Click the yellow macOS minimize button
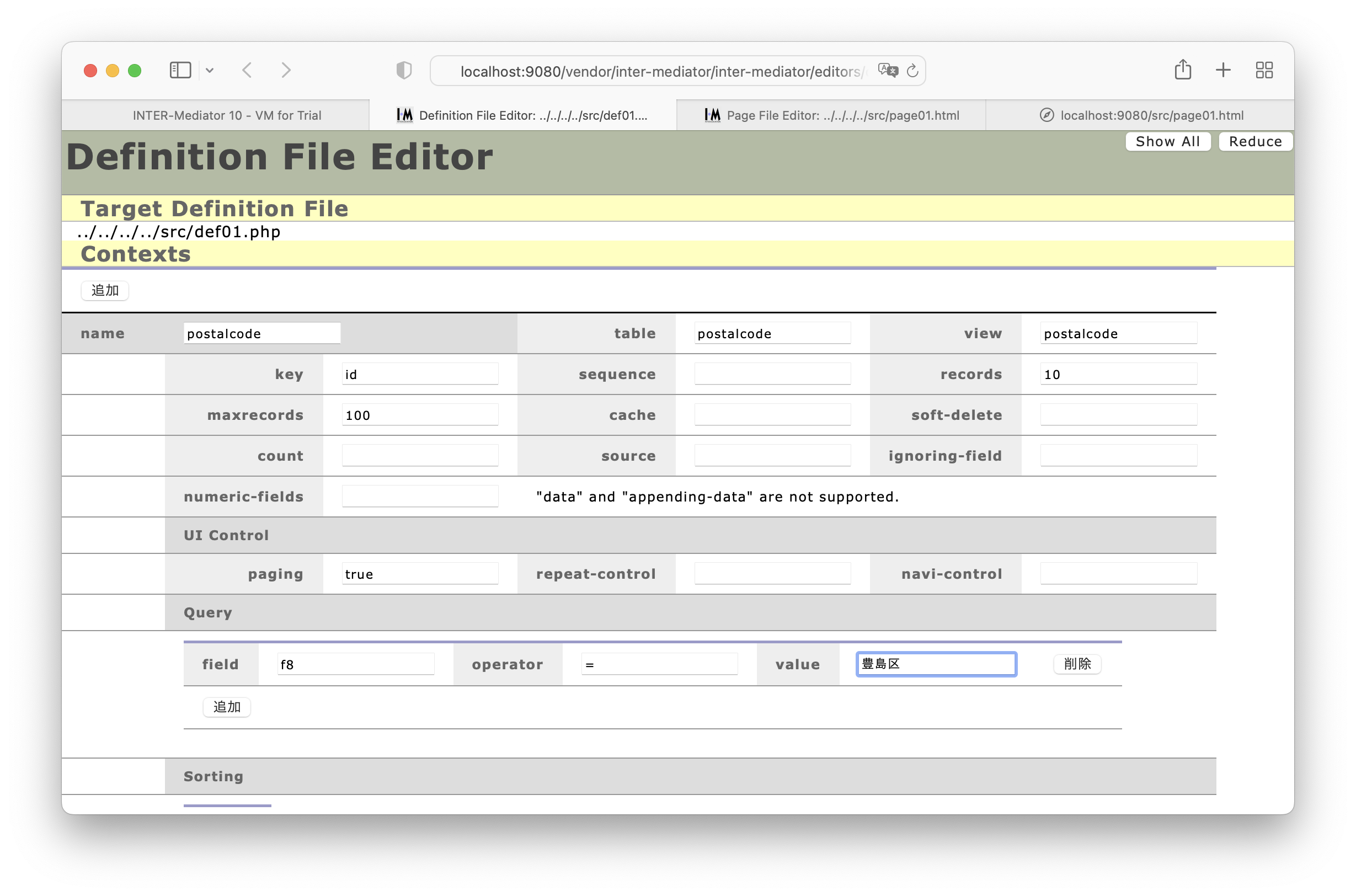The width and height of the screenshot is (1356, 896). click(x=112, y=70)
